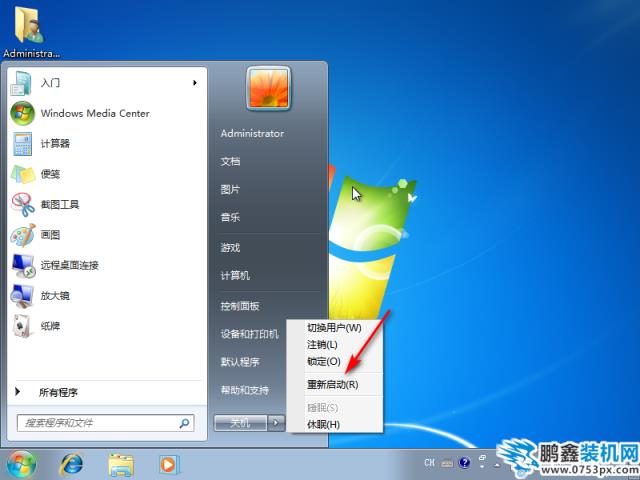Open the Administrator folder desktop icon
This screenshot has height=480, width=640.
click(29, 25)
